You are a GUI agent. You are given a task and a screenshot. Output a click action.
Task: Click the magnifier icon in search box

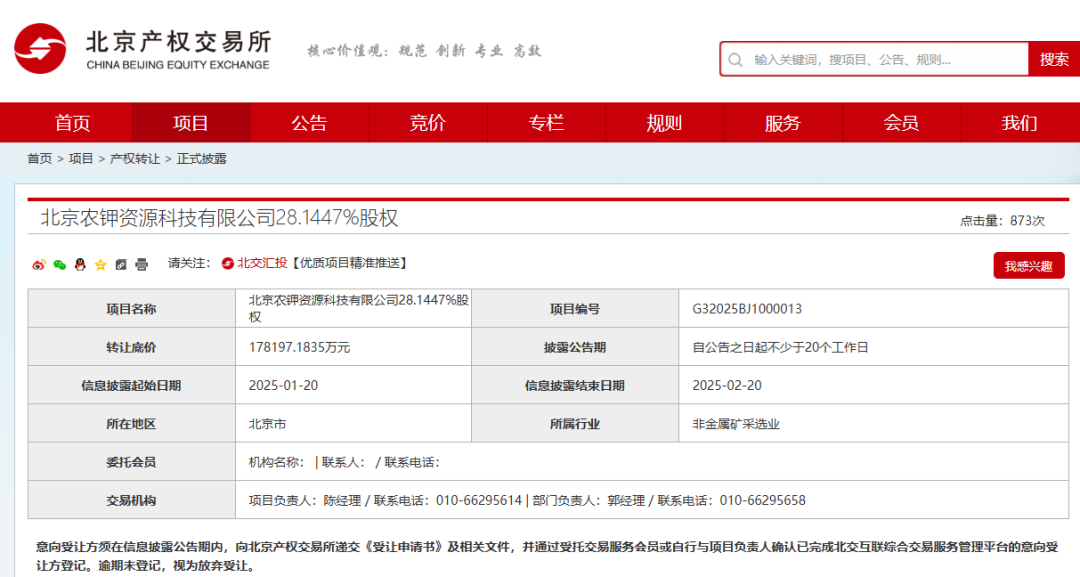[x=736, y=60]
